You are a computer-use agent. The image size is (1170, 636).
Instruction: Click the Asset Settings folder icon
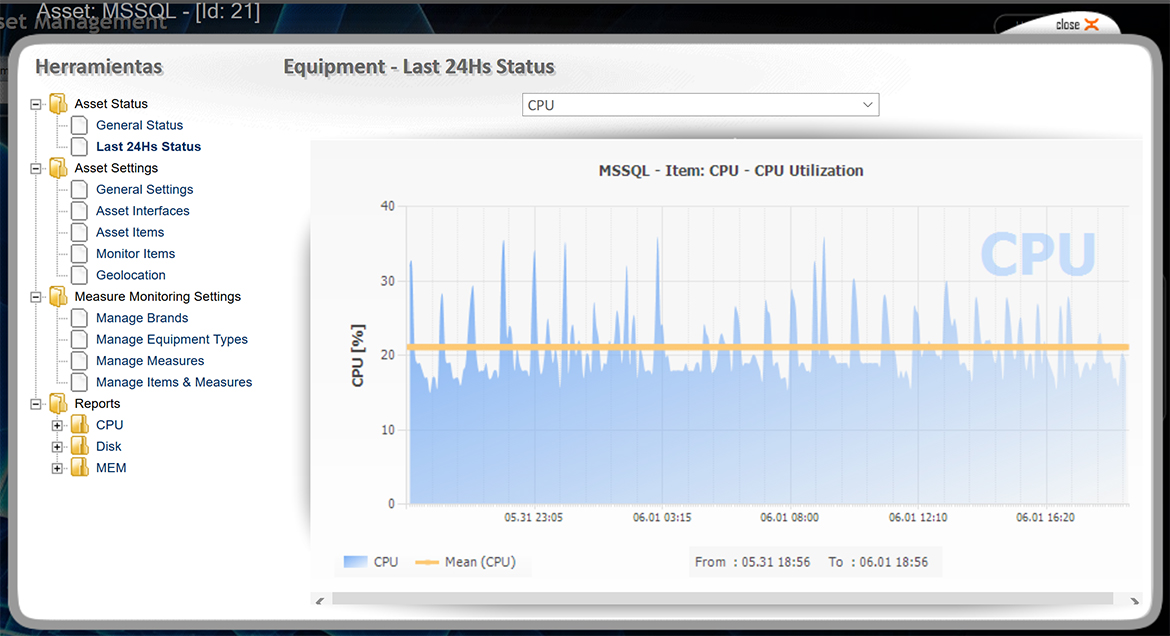point(59,168)
